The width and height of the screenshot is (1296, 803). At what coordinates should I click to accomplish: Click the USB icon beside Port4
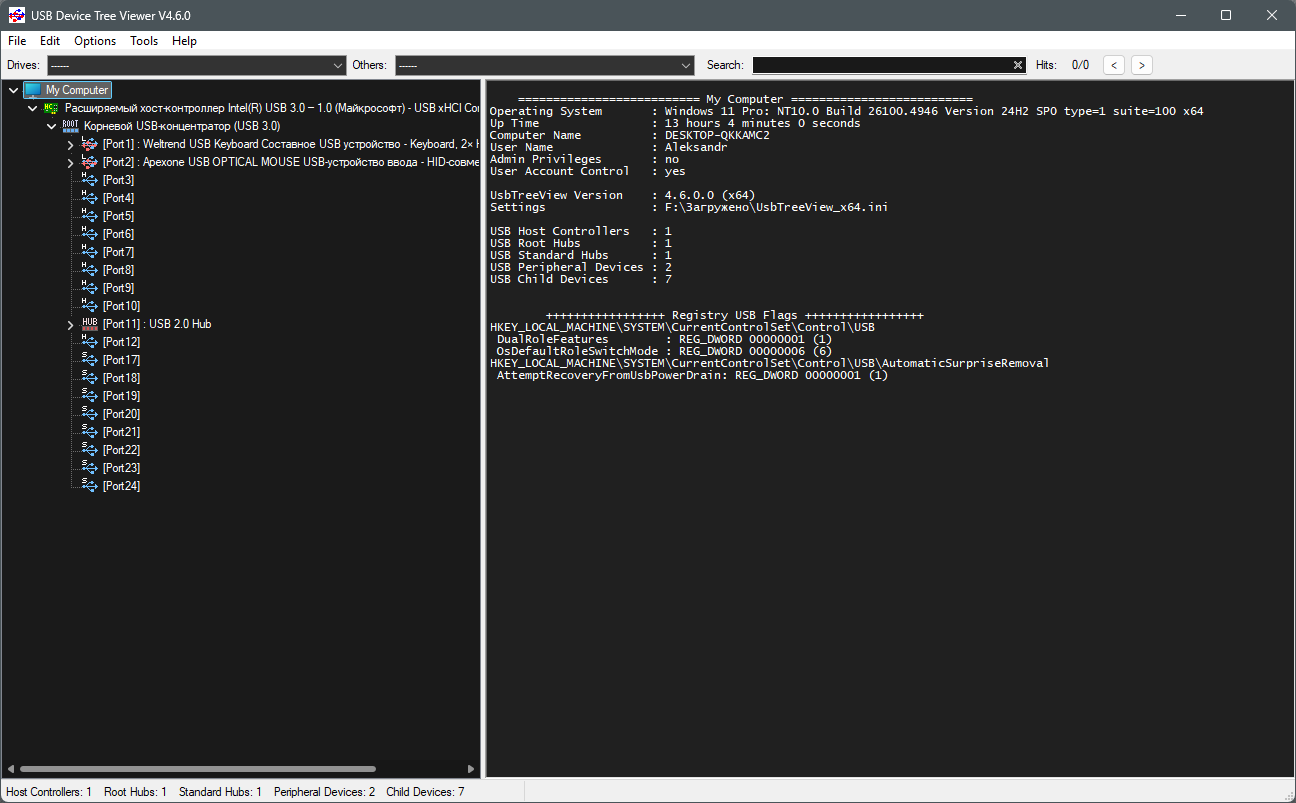click(90, 198)
